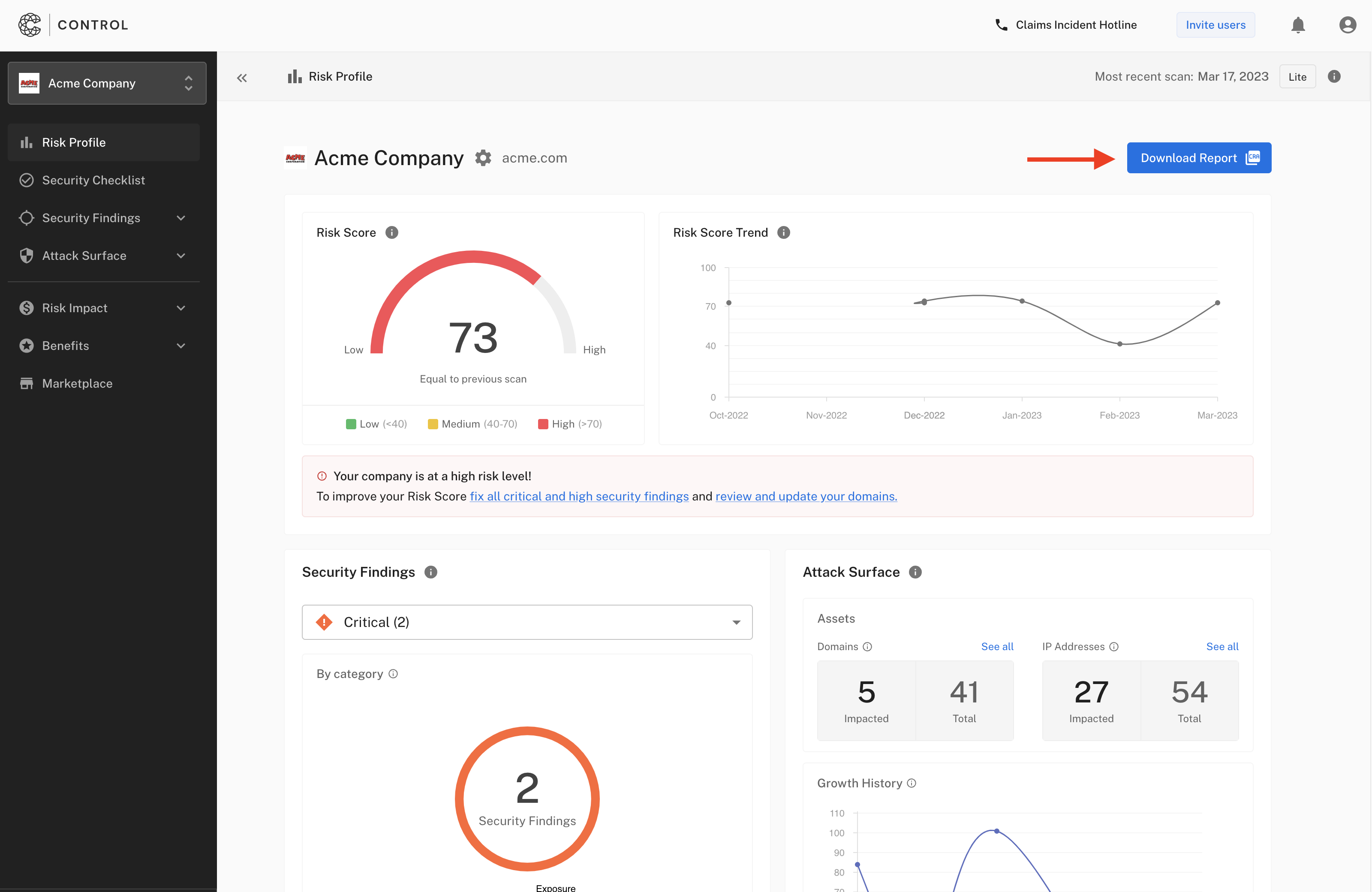Click the Control globe logo
The width and height of the screenshot is (1372, 892).
(x=30, y=25)
